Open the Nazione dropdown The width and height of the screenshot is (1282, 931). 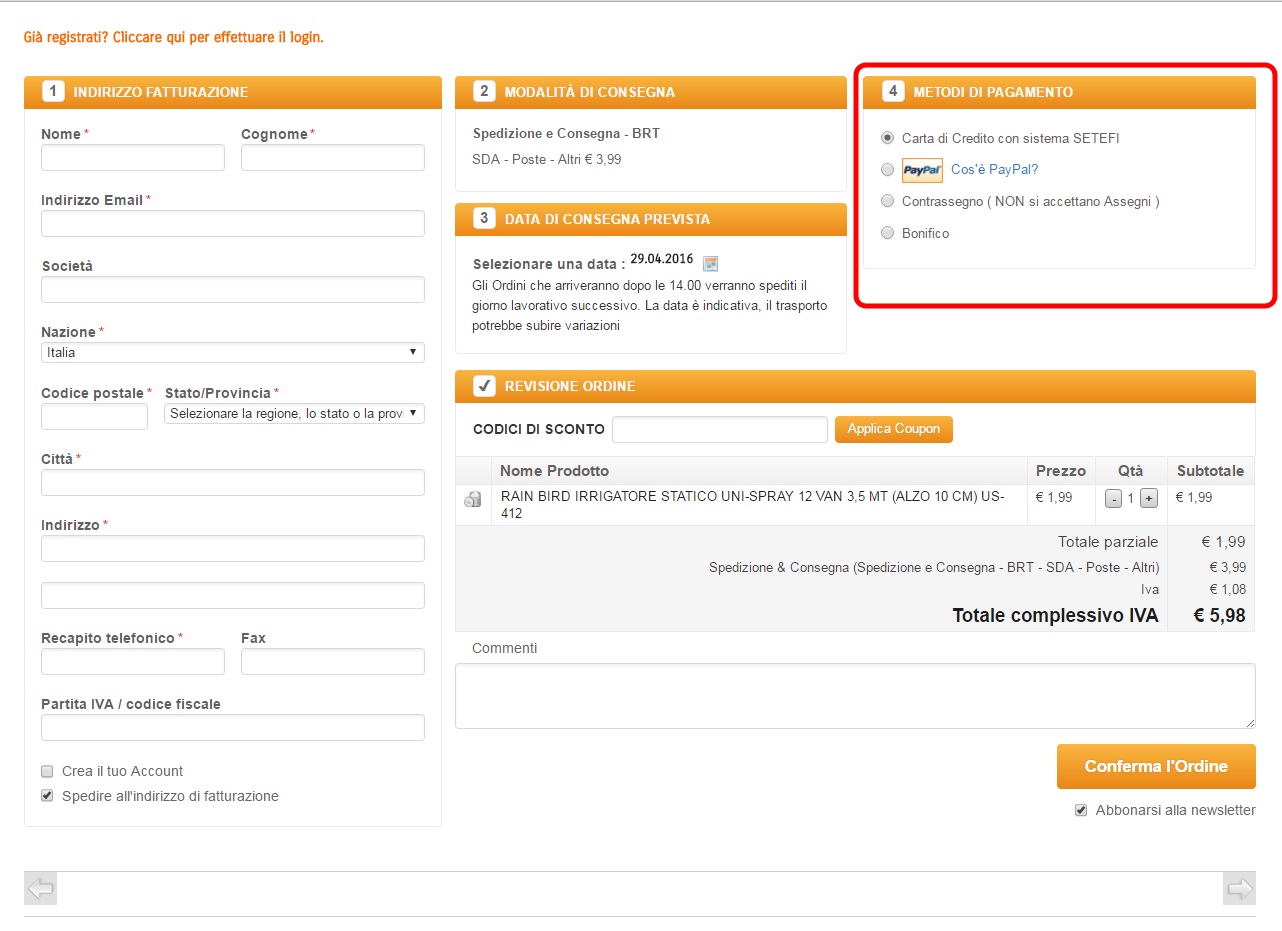coord(232,352)
